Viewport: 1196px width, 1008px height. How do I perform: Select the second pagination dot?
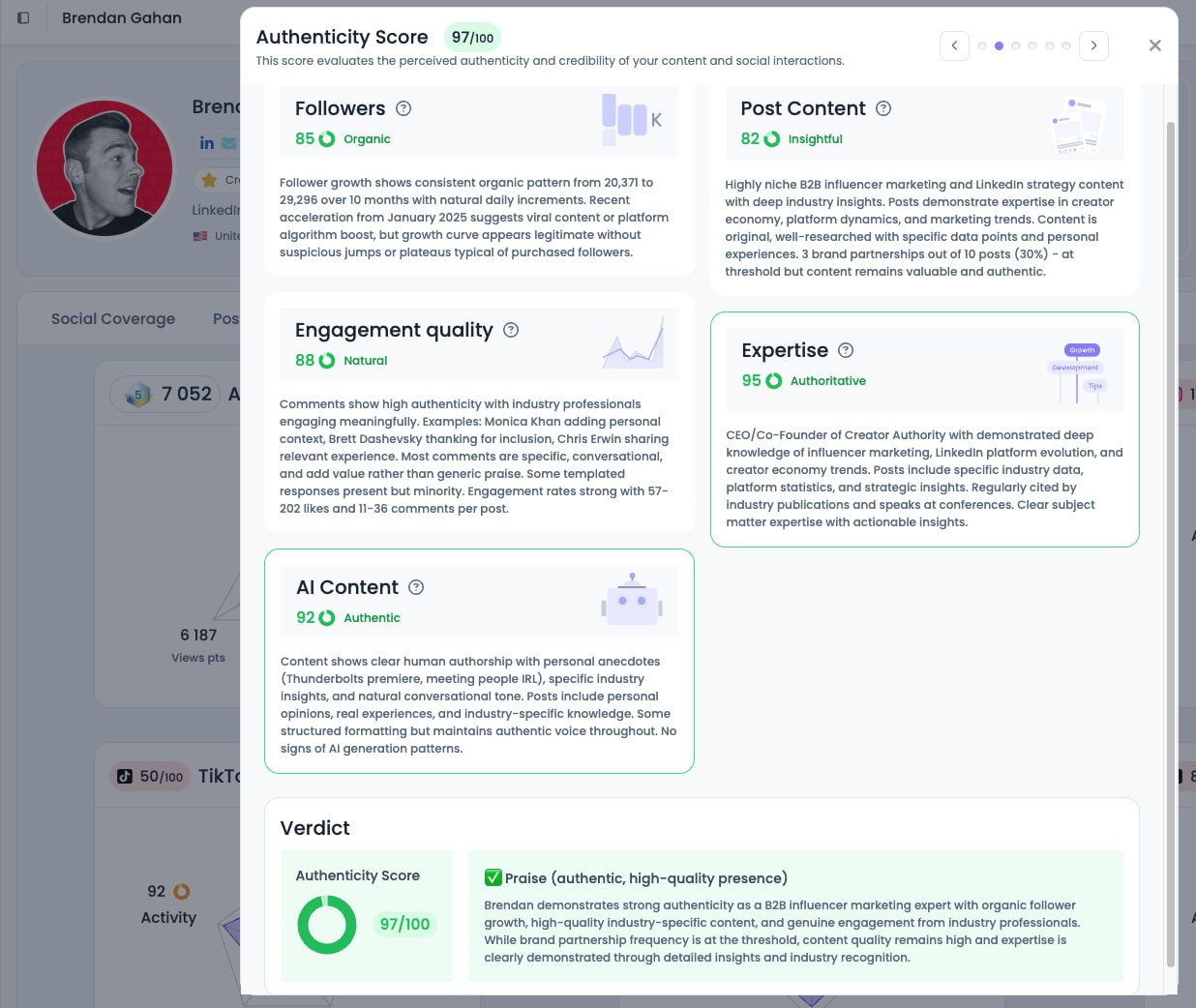pos(1000,45)
